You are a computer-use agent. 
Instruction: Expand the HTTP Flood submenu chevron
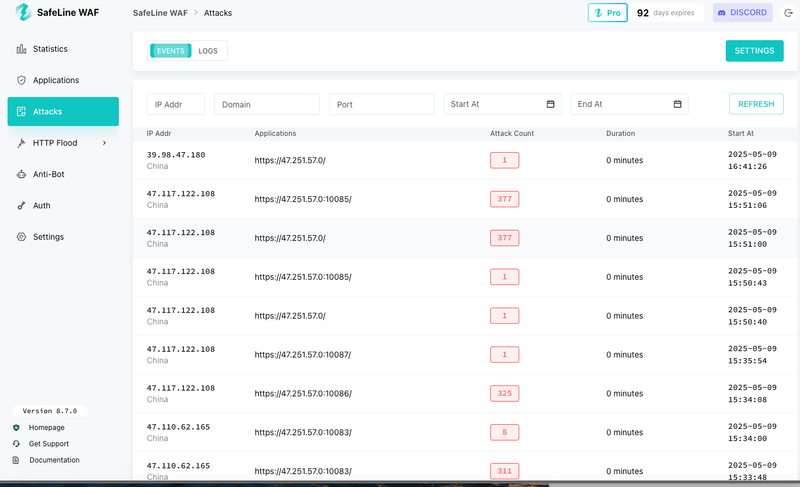tap(104, 143)
